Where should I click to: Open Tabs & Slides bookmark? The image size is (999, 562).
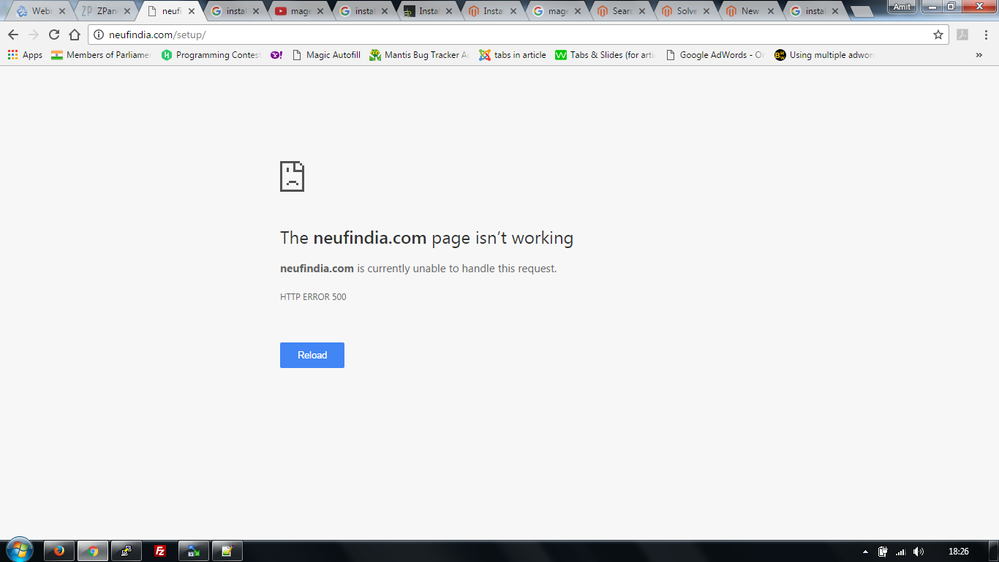coord(605,55)
